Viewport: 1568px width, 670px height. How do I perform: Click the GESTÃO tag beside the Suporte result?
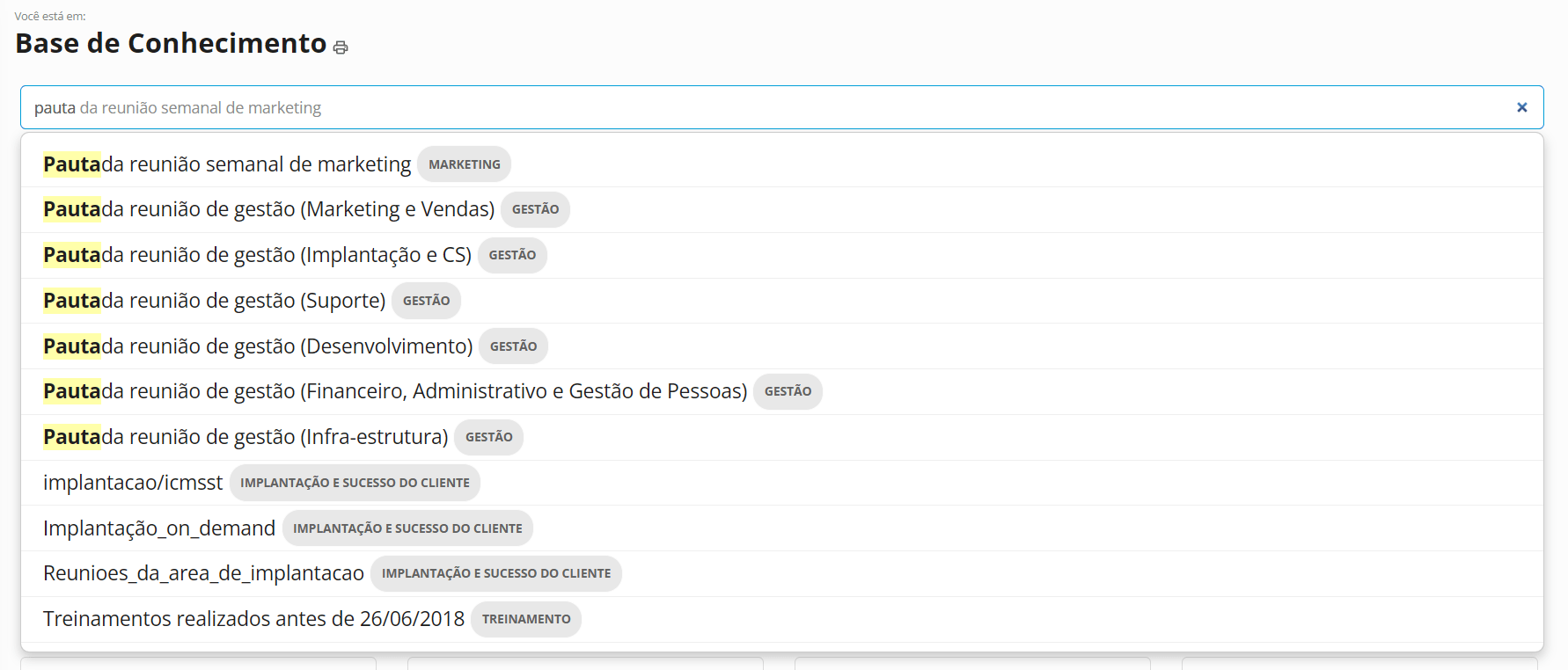(x=426, y=301)
